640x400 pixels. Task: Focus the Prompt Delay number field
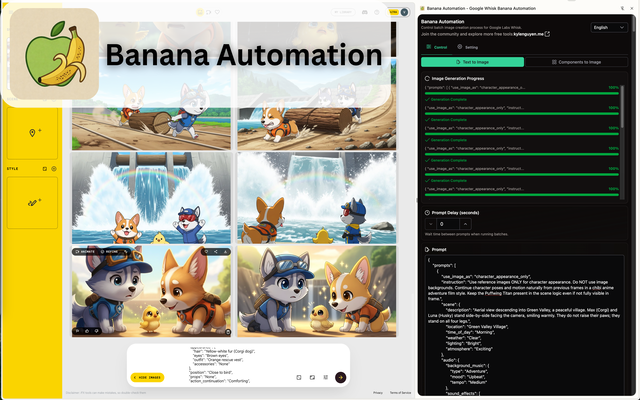click(x=448, y=224)
